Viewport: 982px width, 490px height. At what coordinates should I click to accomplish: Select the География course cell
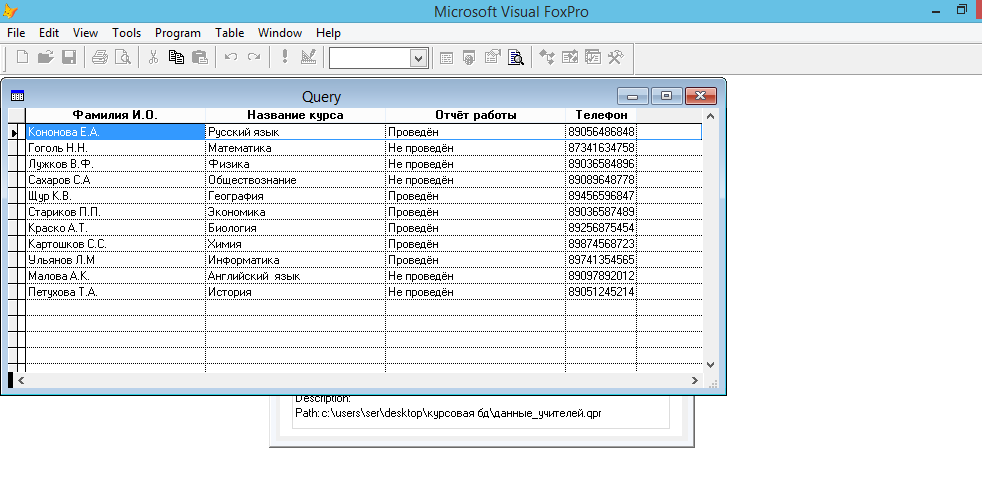[295, 196]
